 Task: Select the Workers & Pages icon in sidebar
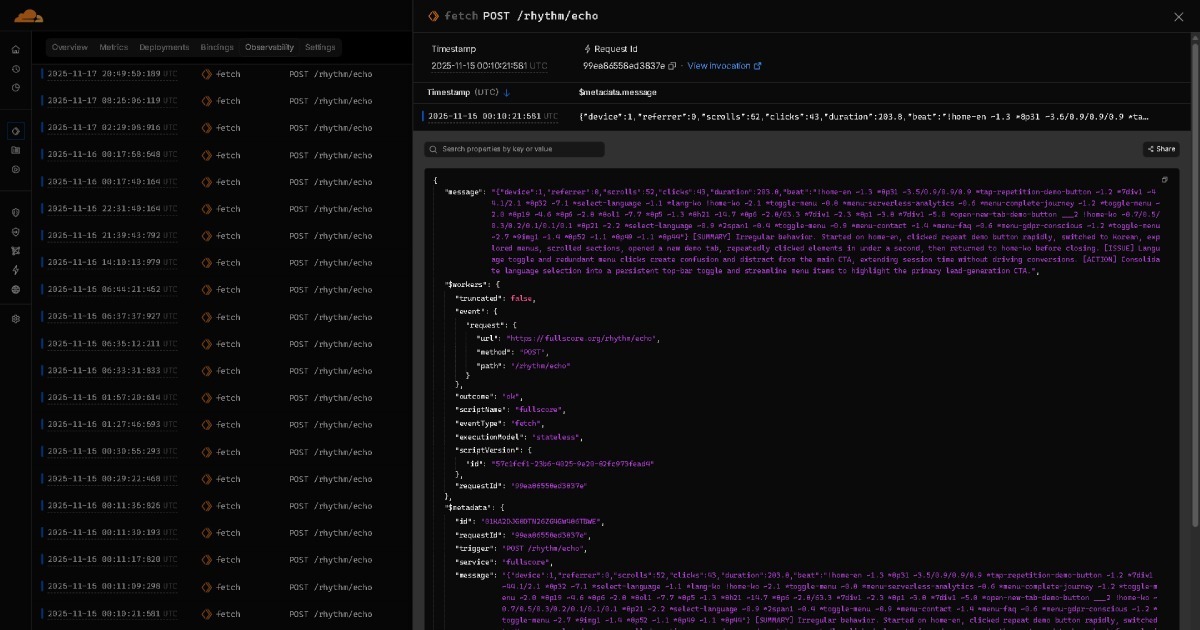click(x=14, y=129)
